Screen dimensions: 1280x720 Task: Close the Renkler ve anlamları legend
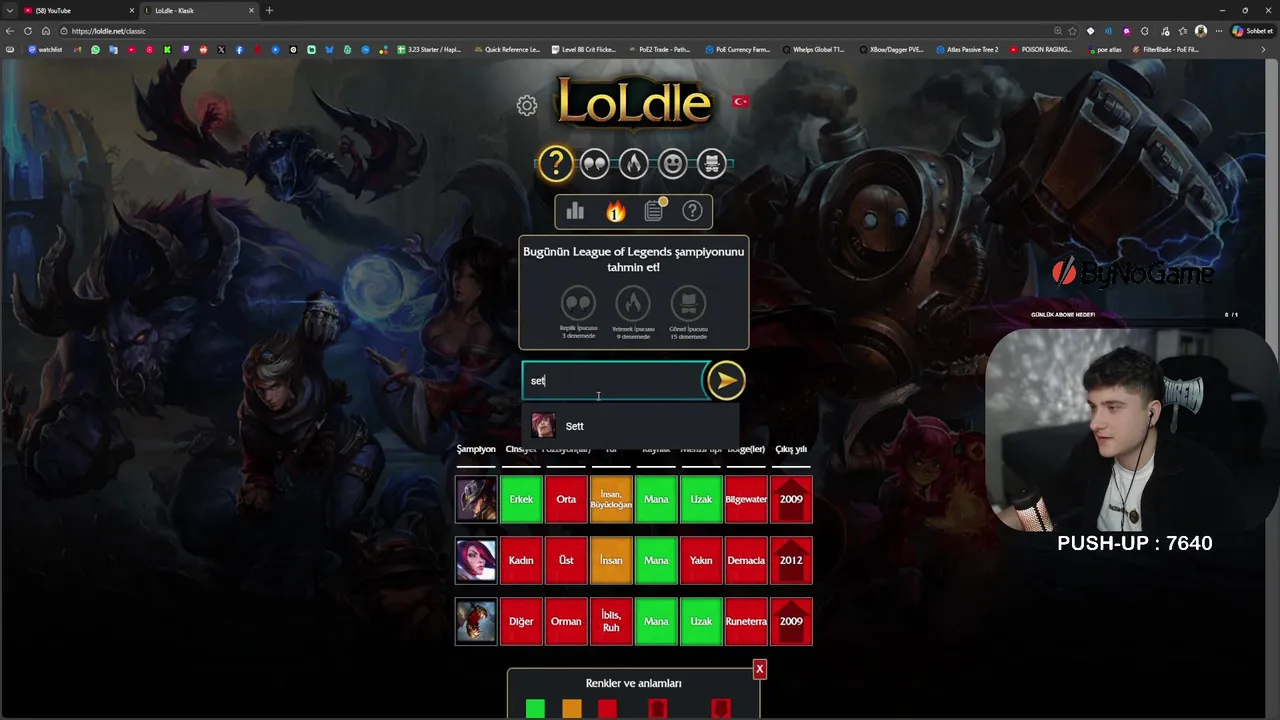[760, 668]
